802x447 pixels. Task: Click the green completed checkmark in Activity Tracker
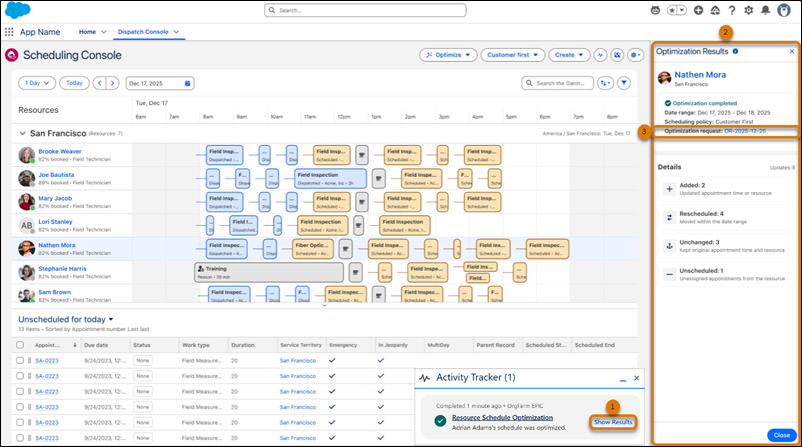[440, 421]
